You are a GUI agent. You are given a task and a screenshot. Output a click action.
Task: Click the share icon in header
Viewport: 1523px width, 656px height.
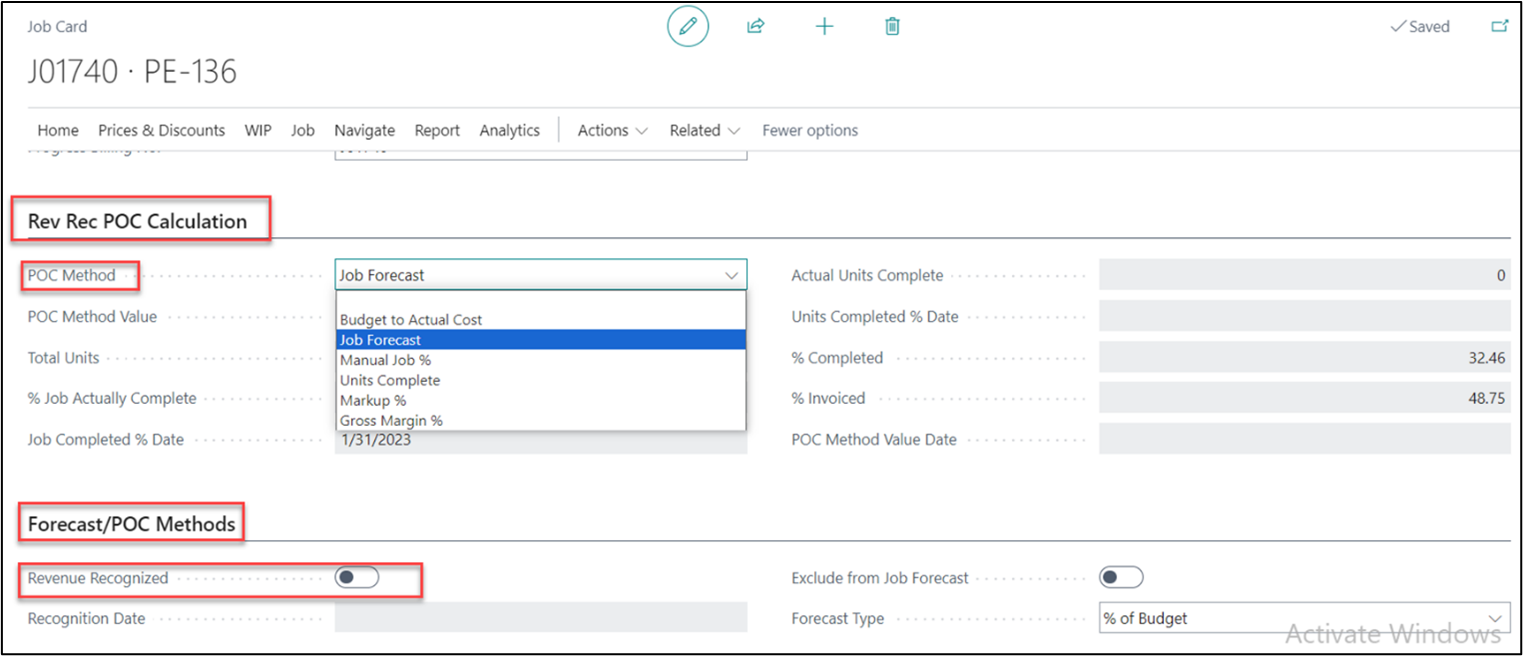pos(756,27)
